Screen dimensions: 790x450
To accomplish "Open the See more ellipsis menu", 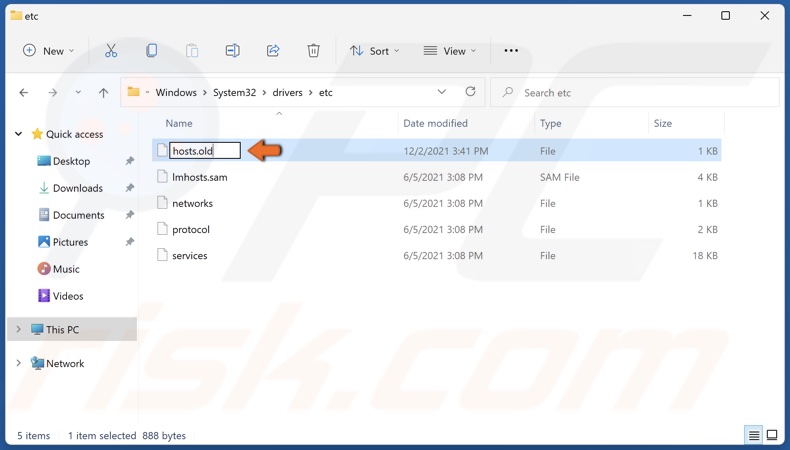I will 511,51.
